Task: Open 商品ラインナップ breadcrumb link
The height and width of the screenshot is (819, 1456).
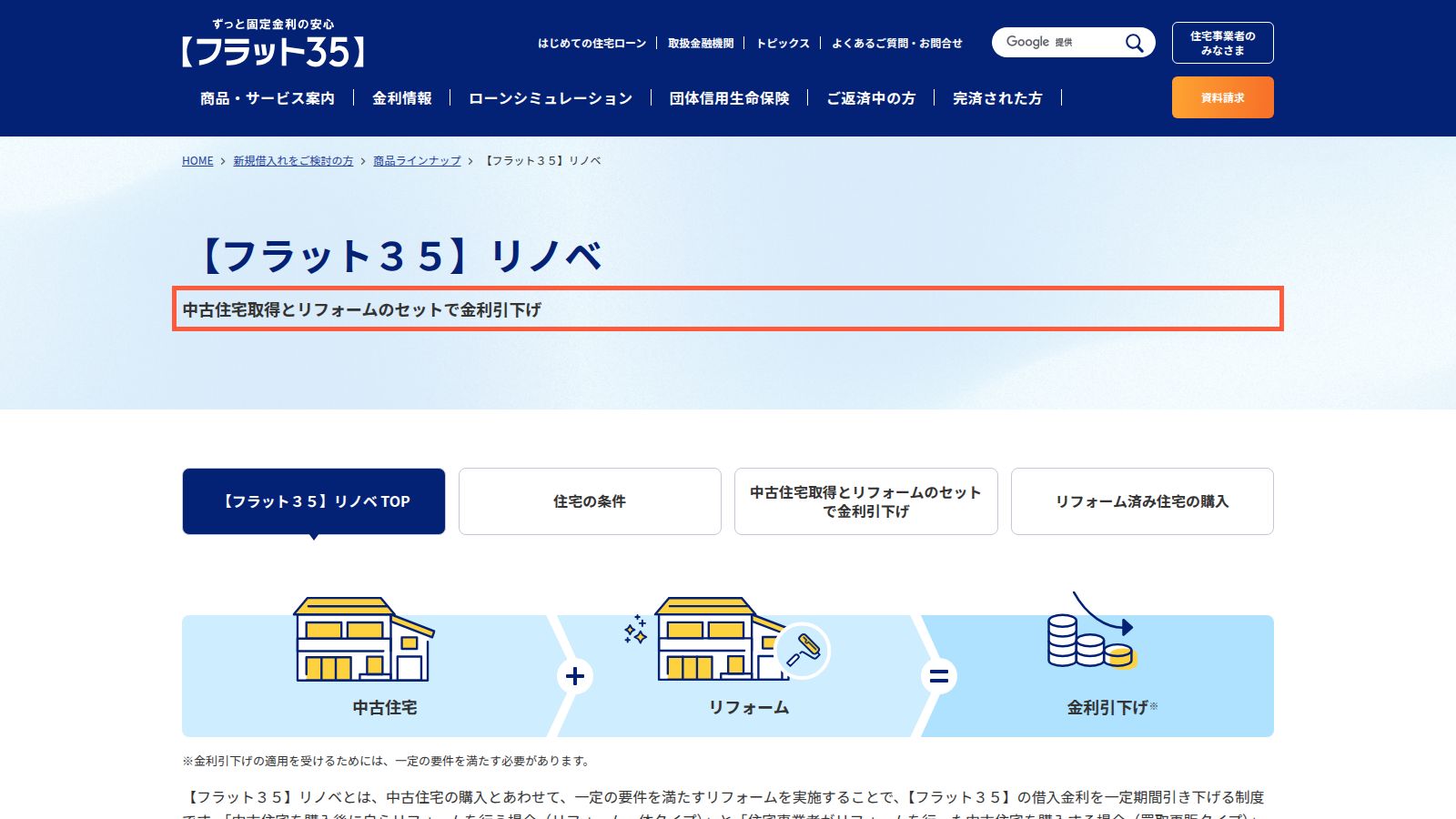Action: pos(417,161)
